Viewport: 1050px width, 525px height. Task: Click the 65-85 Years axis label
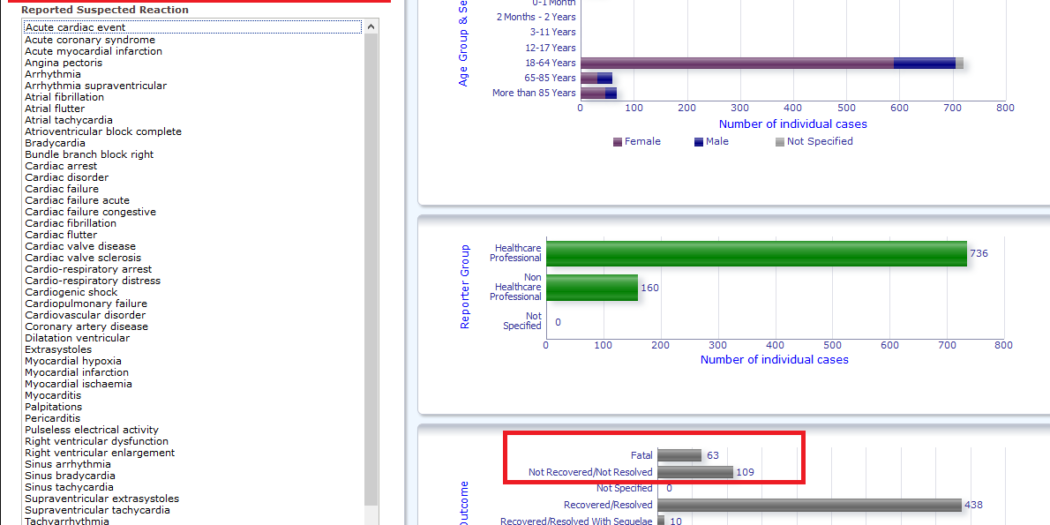[x=549, y=78]
